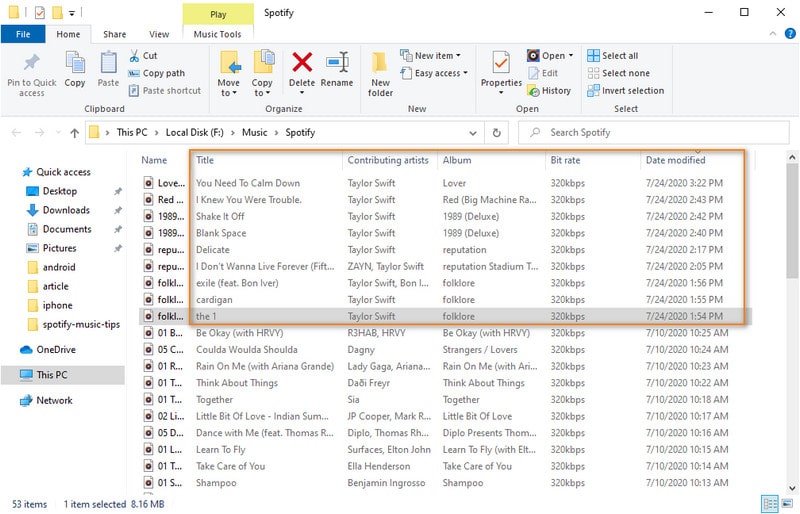The height and width of the screenshot is (514, 800).
Task: Open file History
Action: click(x=549, y=90)
